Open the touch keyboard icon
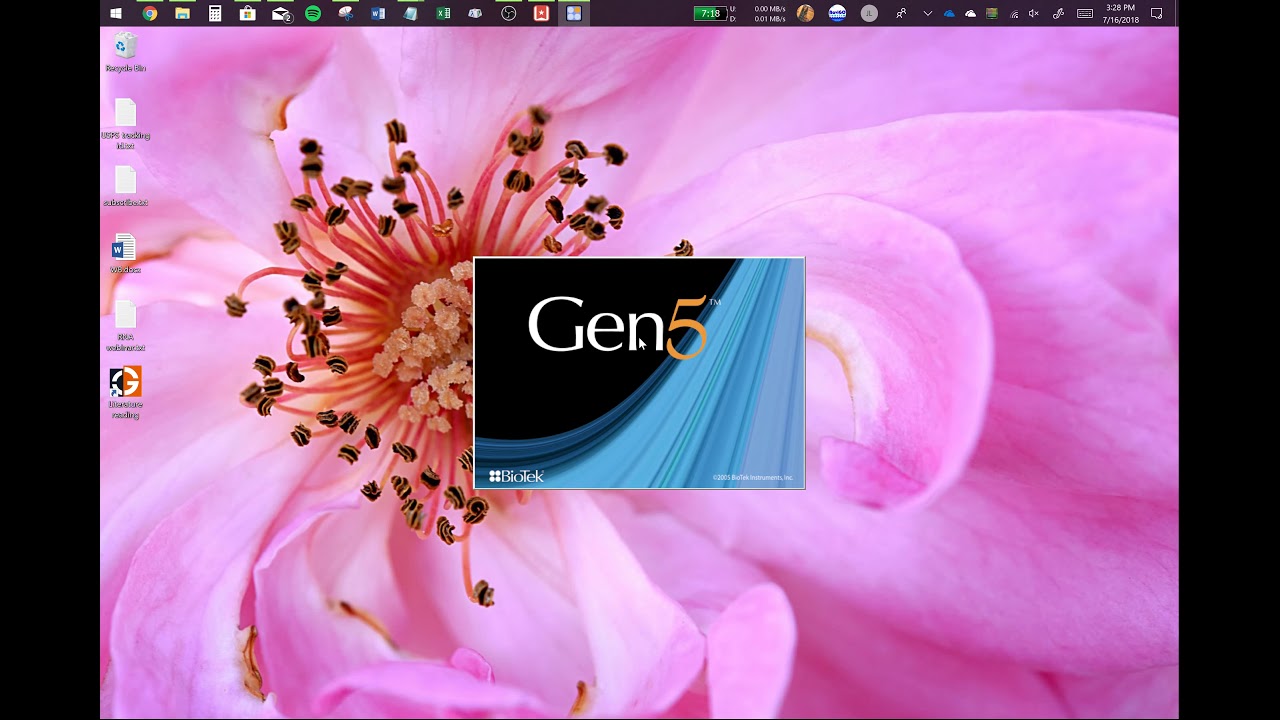 click(1085, 13)
